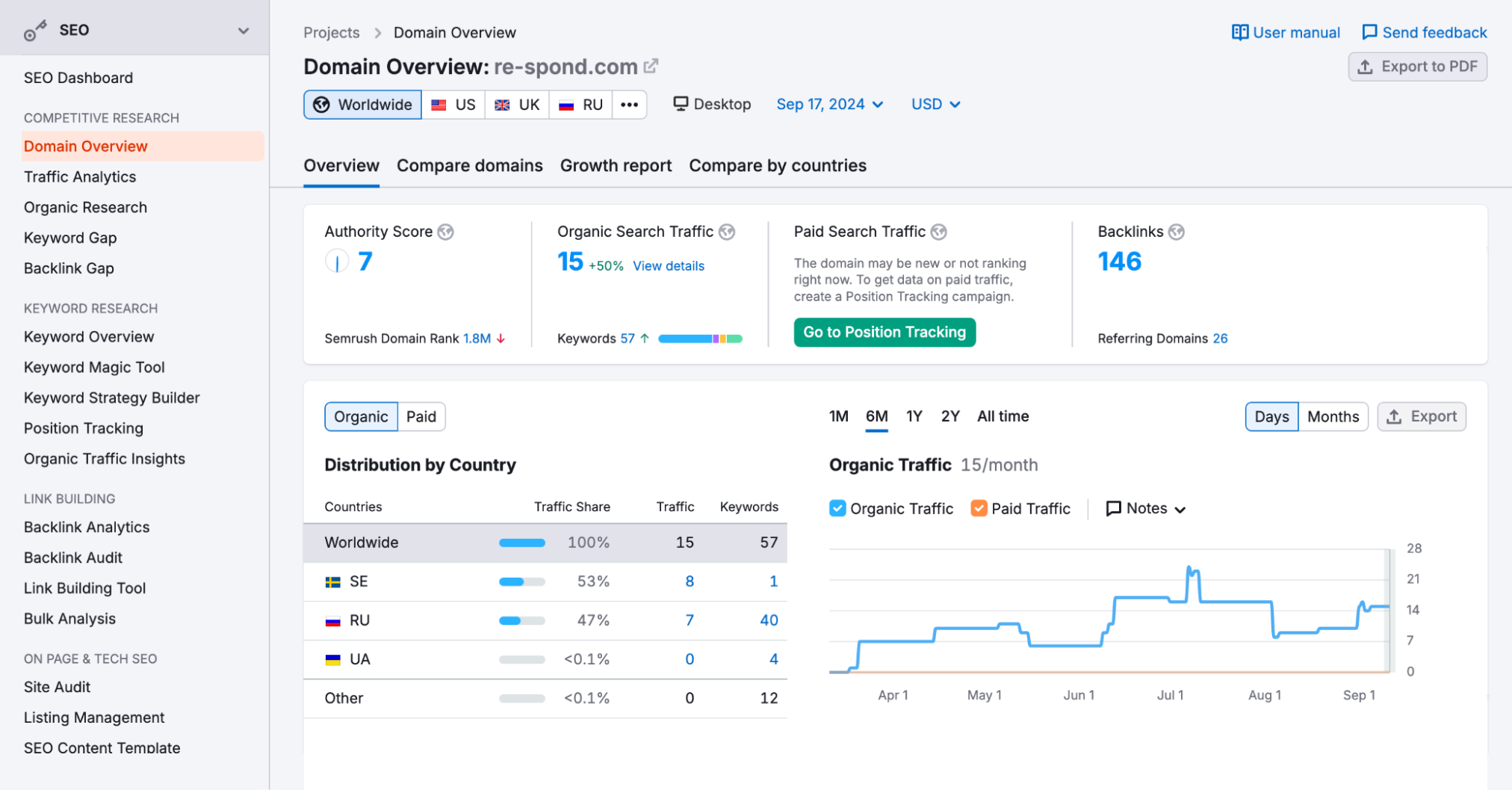This screenshot has height=790, width=1512.
Task: Open Backlink Analytics in sidebar
Action: (x=87, y=528)
